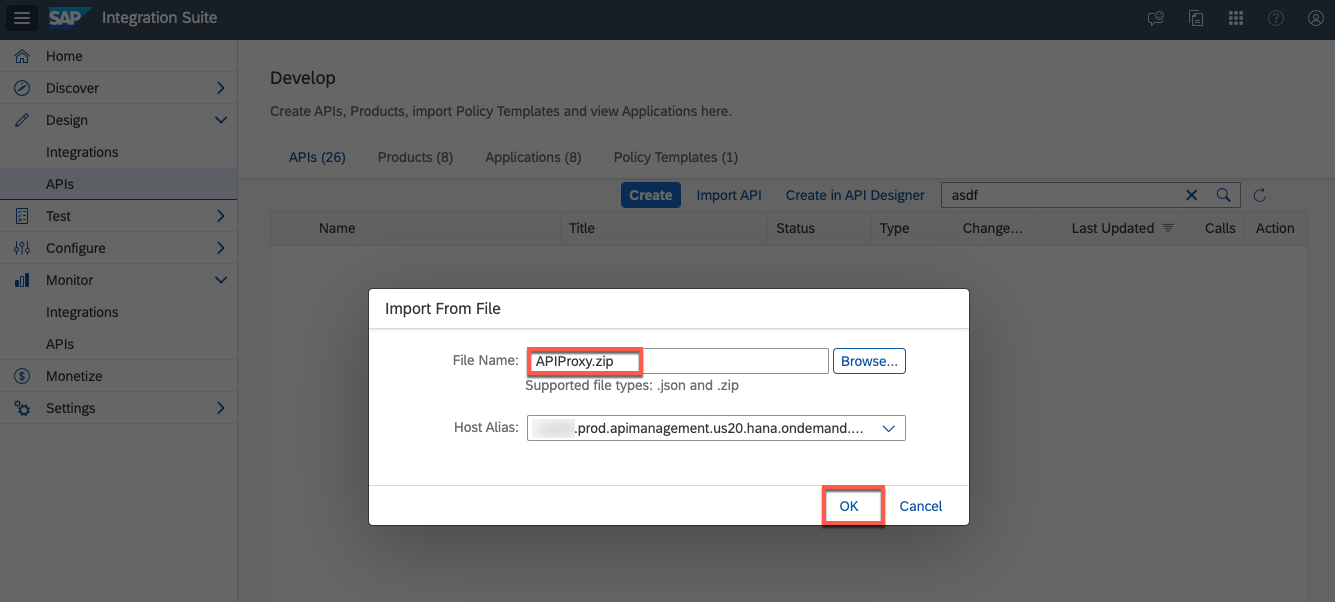Switch to the Policy Templates (1) tab
The width and height of the screenshot is (1335, 602).
(676, 157)
